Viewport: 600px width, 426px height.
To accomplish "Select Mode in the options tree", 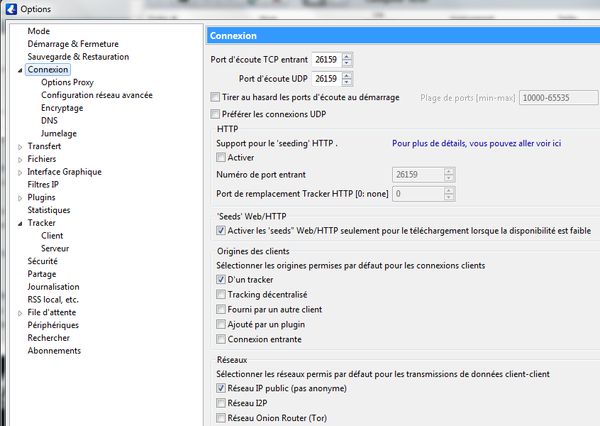I will click(x=39, y=31).
